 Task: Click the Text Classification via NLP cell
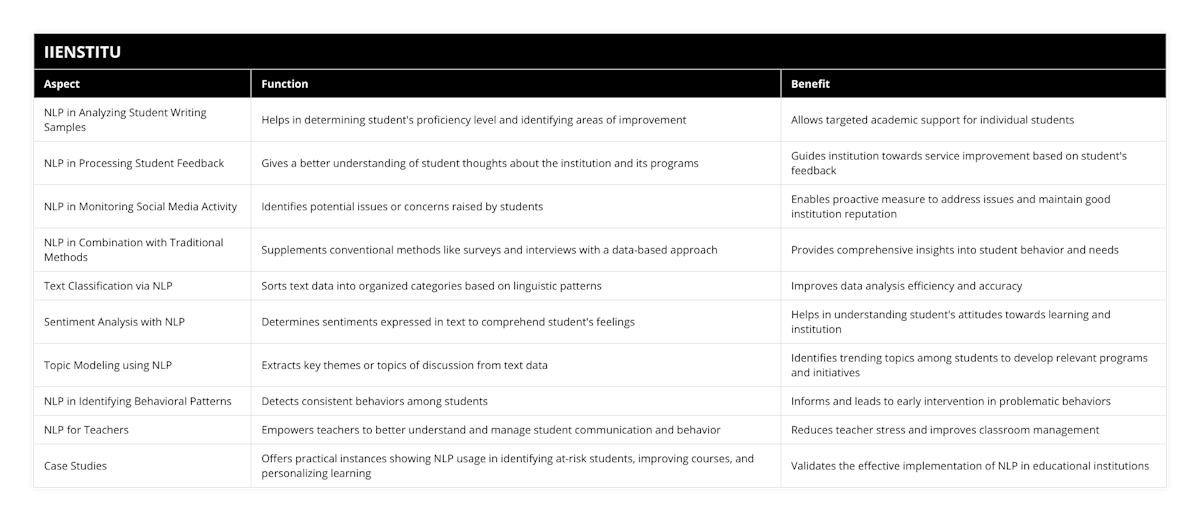108,286
